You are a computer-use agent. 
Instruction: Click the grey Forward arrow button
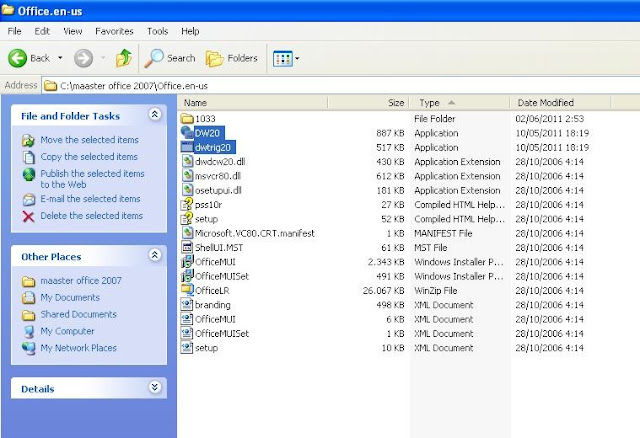[x=83, y=58]
